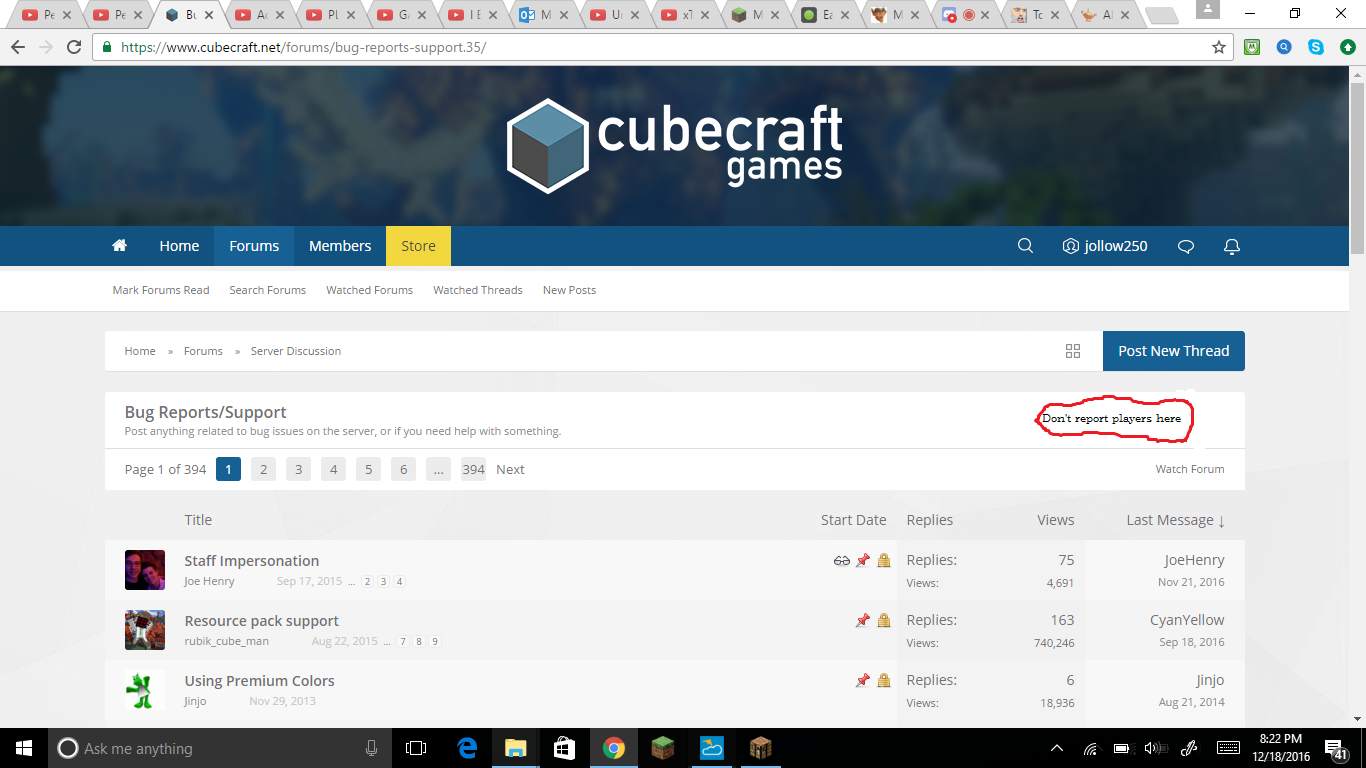Select the Forums nav tab

coord(254,246)
